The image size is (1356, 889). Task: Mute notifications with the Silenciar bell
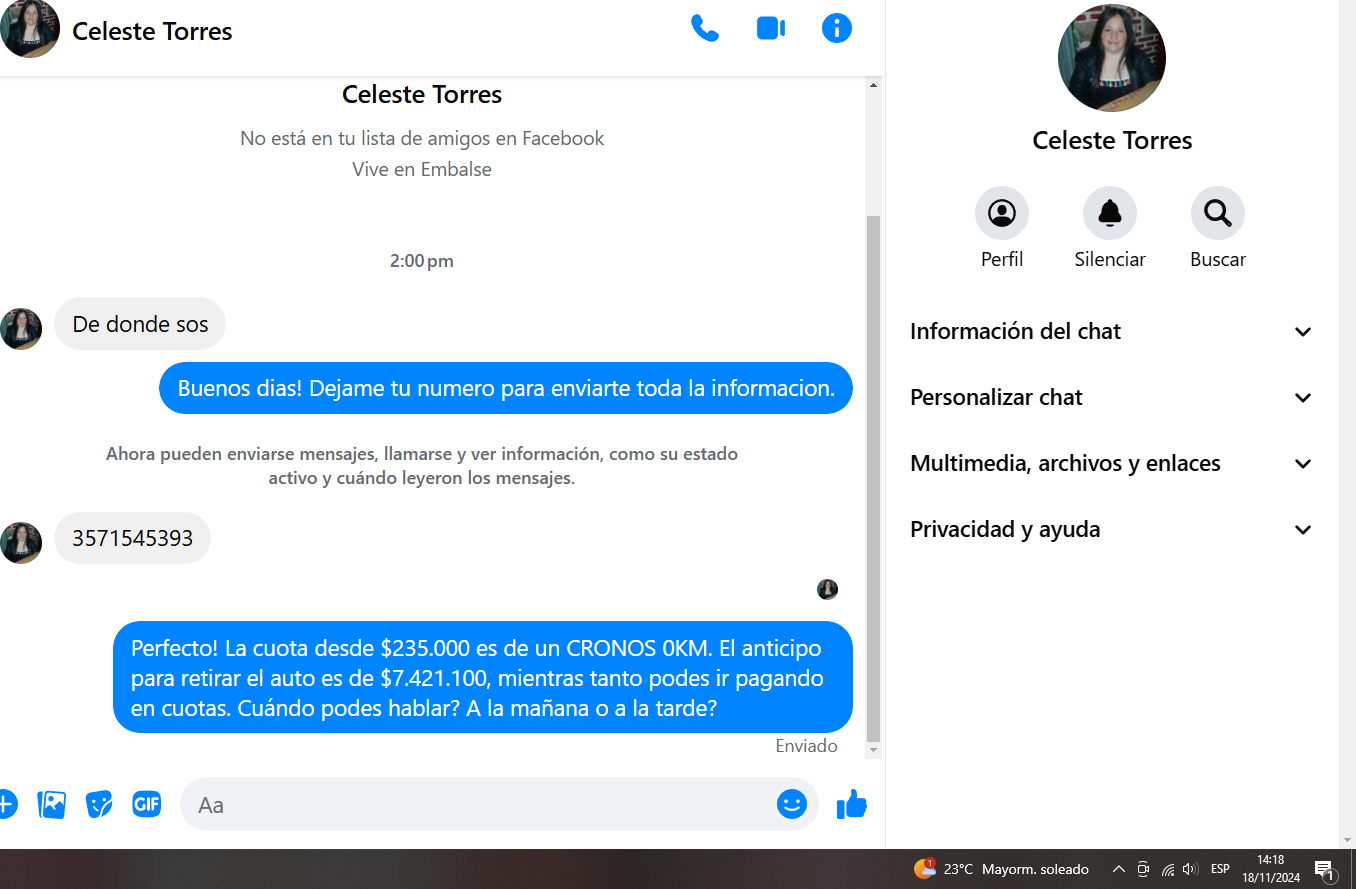1110,213
